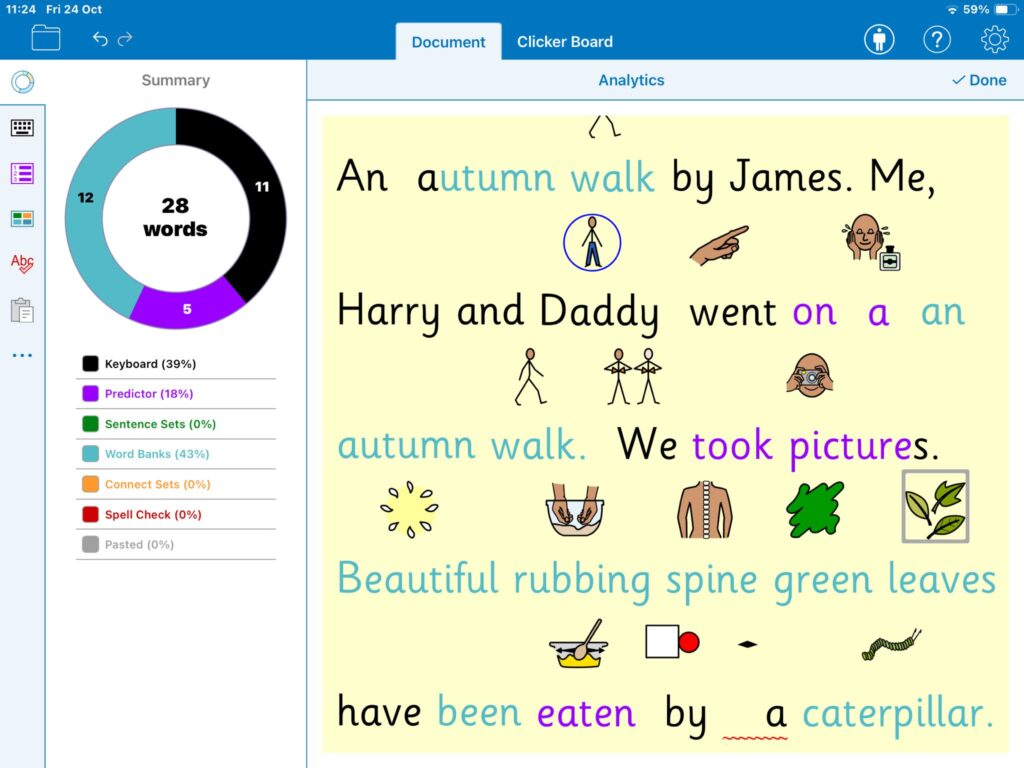1024x768 pixels.
Task: Open the Abc spell check icon
Action: (x=22, y=264)
